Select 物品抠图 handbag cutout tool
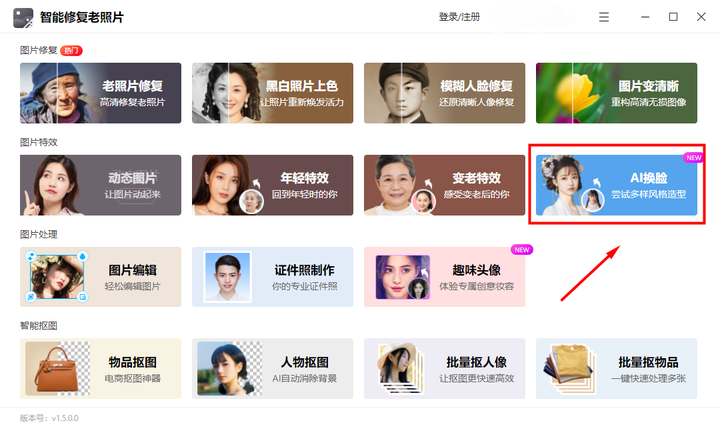Image resolution: width=720 pixels, height=427 pixels. [x=101, y=369]
